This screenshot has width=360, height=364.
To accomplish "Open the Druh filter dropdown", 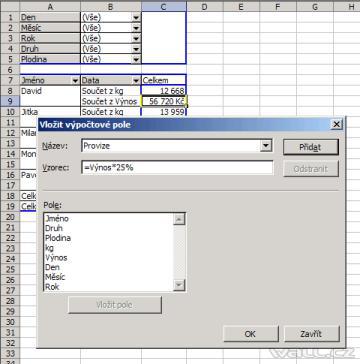I will point(136,49).
